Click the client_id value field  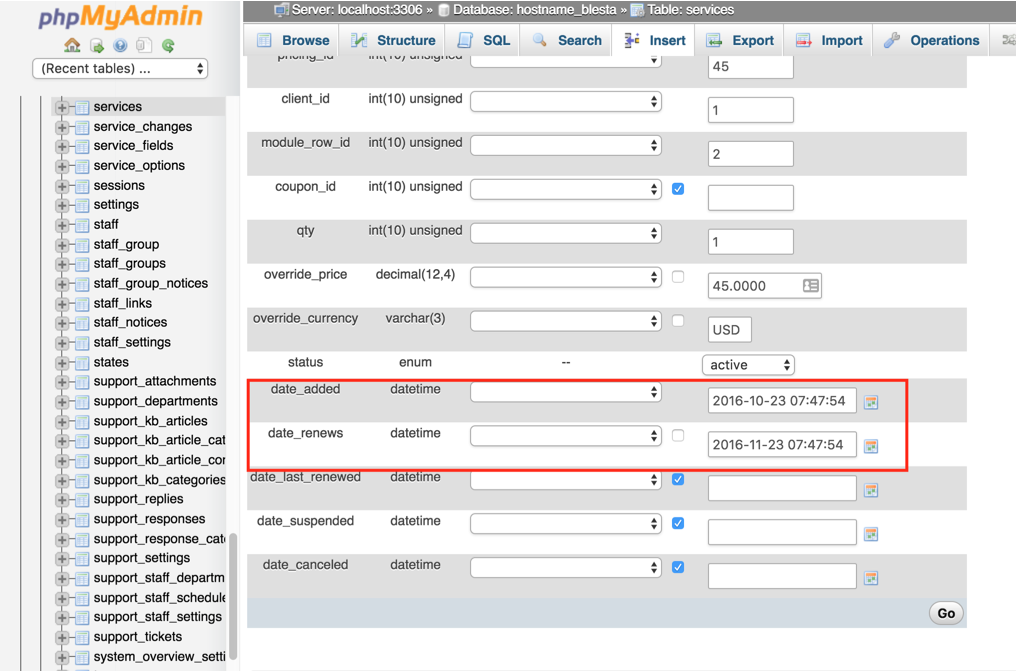pyautogui.click(x=750, y=110)
